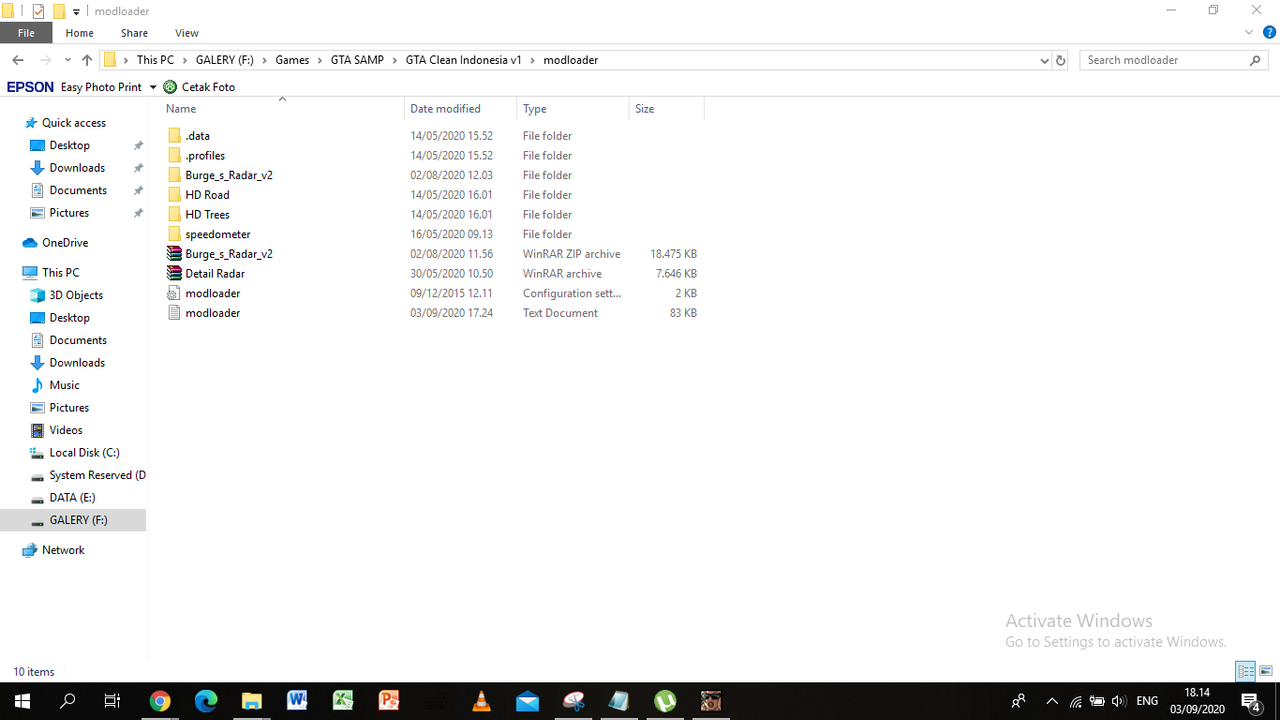The height and width of the screenshot is (720, 1280).
Task: Open the PowerPoint icon in the taskbar
Action: click(389, 701)
